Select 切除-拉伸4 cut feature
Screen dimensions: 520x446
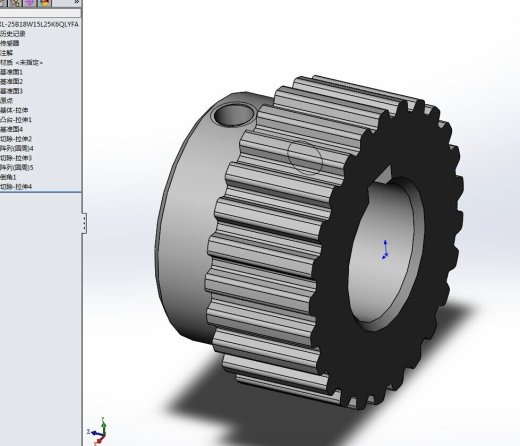pyautogui.click(x=16, y=187)
